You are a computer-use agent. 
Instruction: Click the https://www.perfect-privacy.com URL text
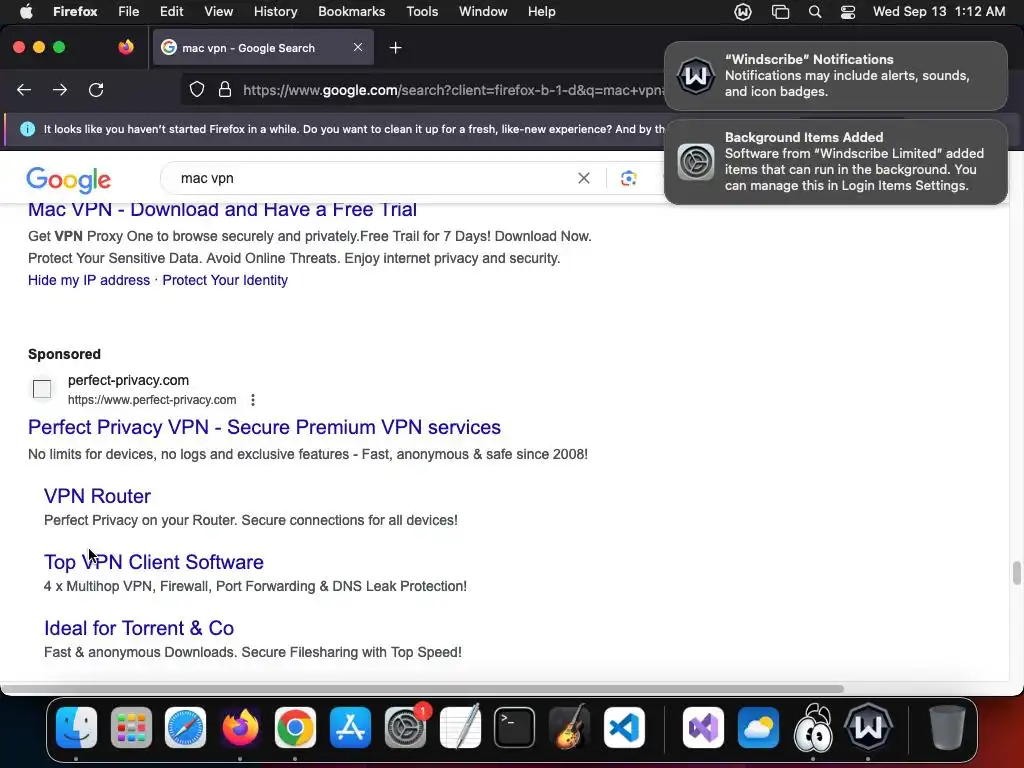pyautogui.click(x=152, y=400)
